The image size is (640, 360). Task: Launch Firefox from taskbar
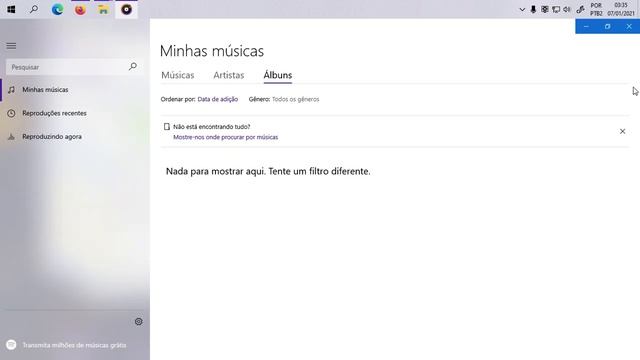(80, 9)
